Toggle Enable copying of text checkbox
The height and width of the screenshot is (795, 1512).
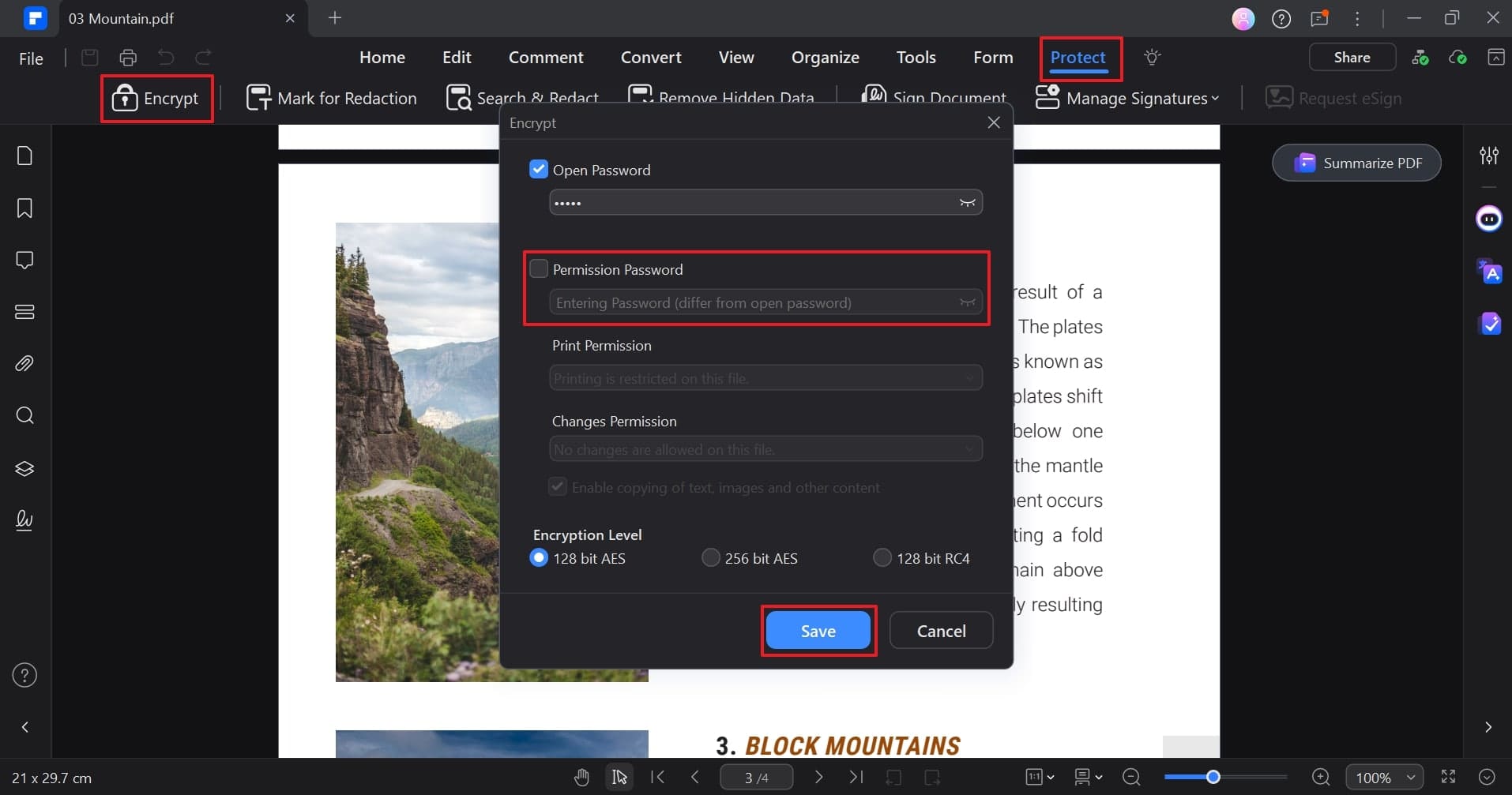[x=558, y=486]
